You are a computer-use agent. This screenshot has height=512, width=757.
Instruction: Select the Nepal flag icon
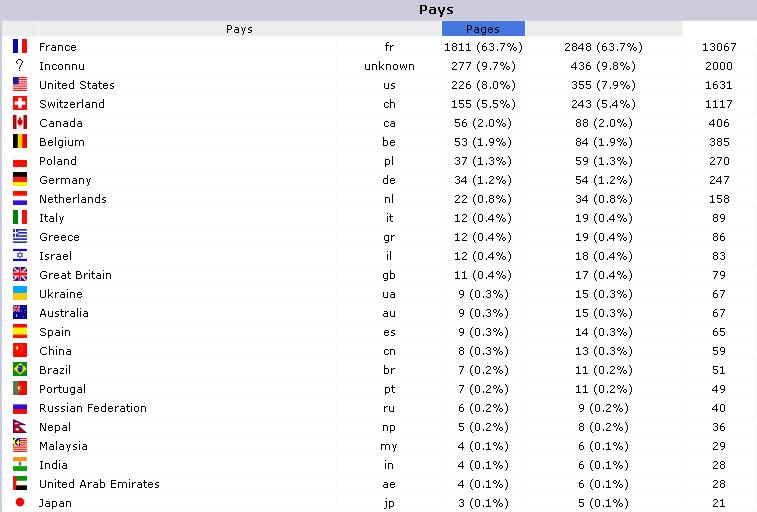[x=20, y=427]
